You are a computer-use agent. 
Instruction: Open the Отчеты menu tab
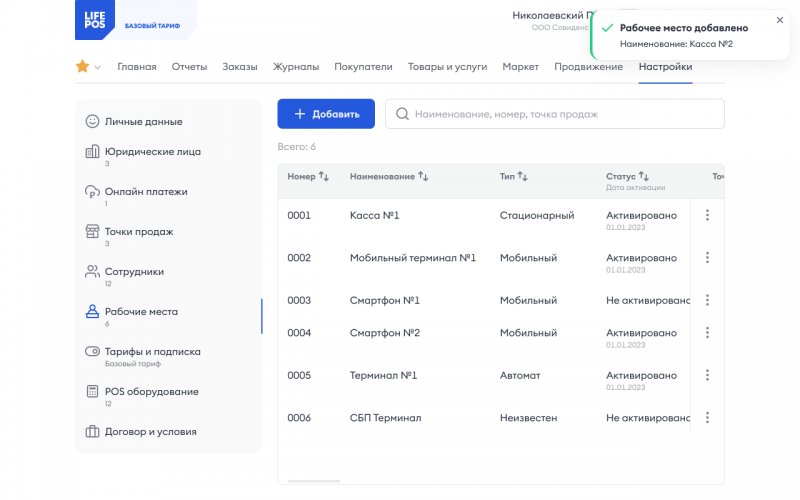tap(189, 67)
